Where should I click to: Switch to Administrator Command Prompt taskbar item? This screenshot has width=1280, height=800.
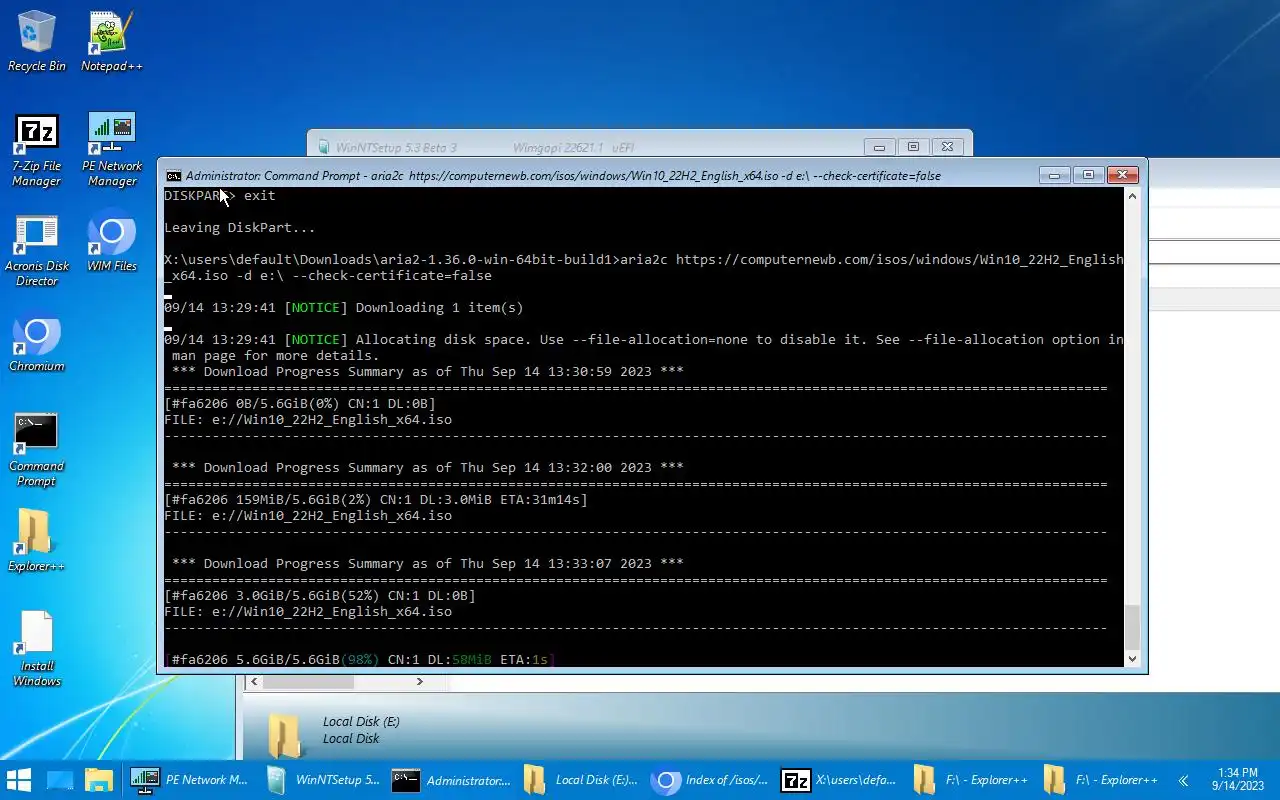pyautogui.click(x=451, y=780)
